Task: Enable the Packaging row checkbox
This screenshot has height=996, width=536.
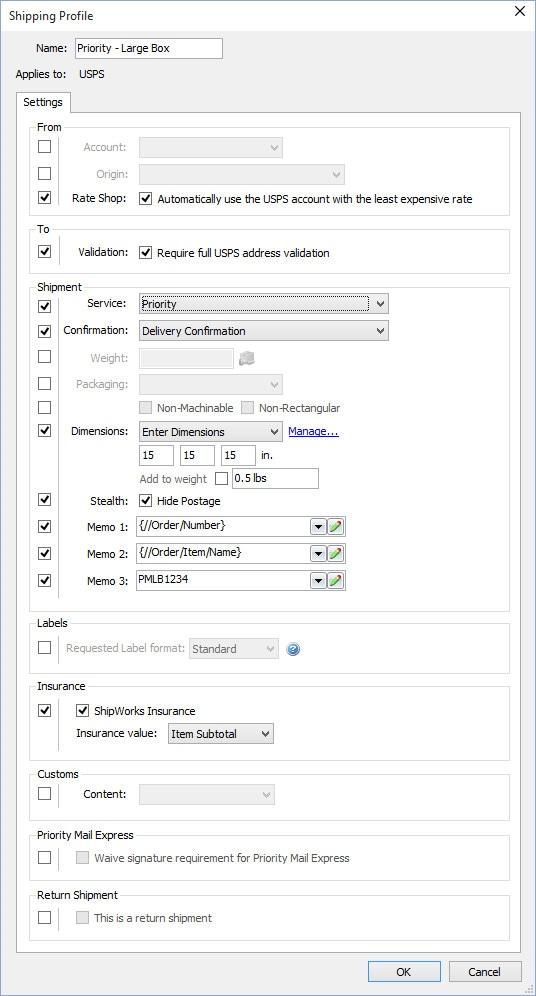Action: click(x=44, y=383)
